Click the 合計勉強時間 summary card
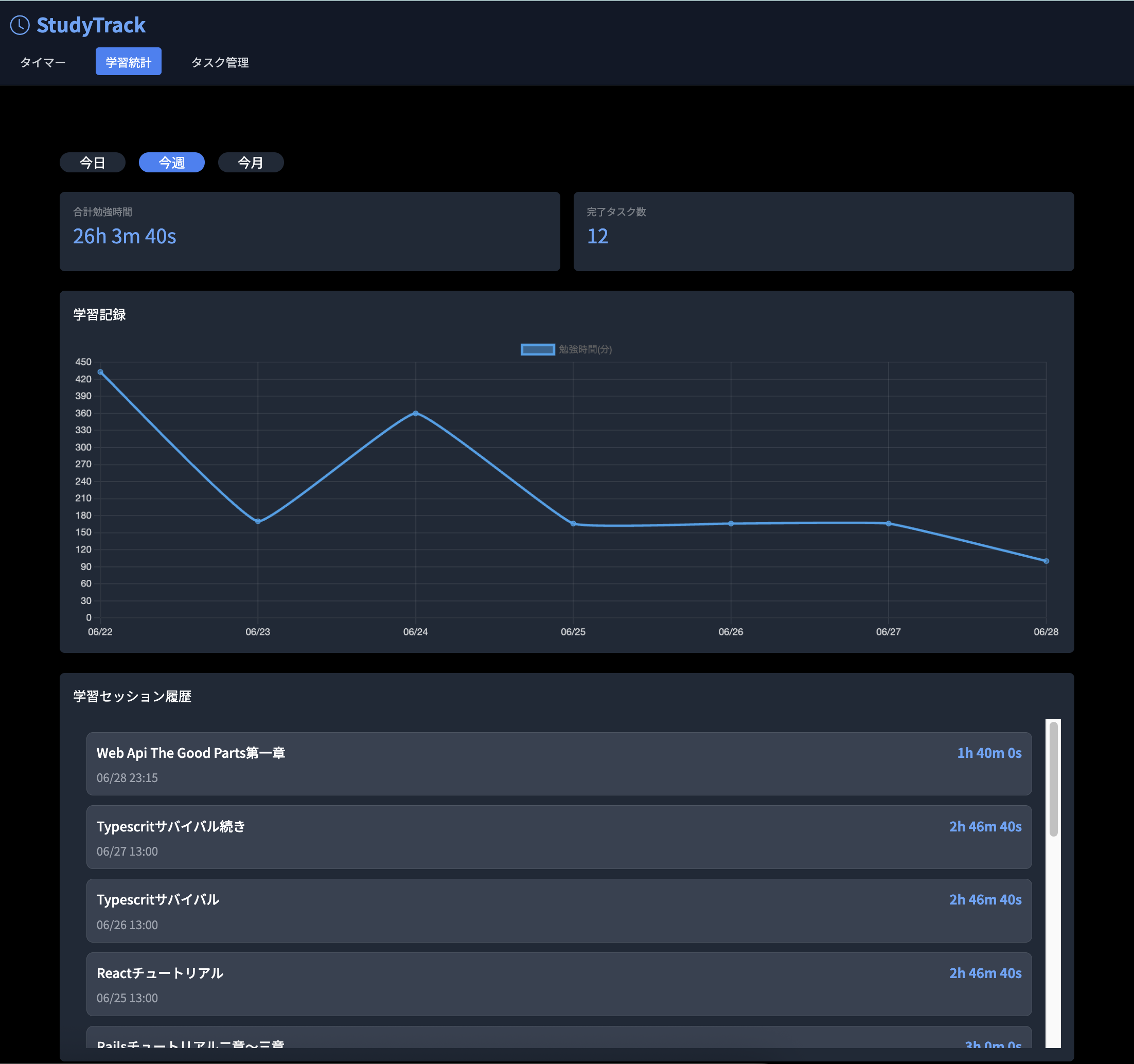 [310, 231]
